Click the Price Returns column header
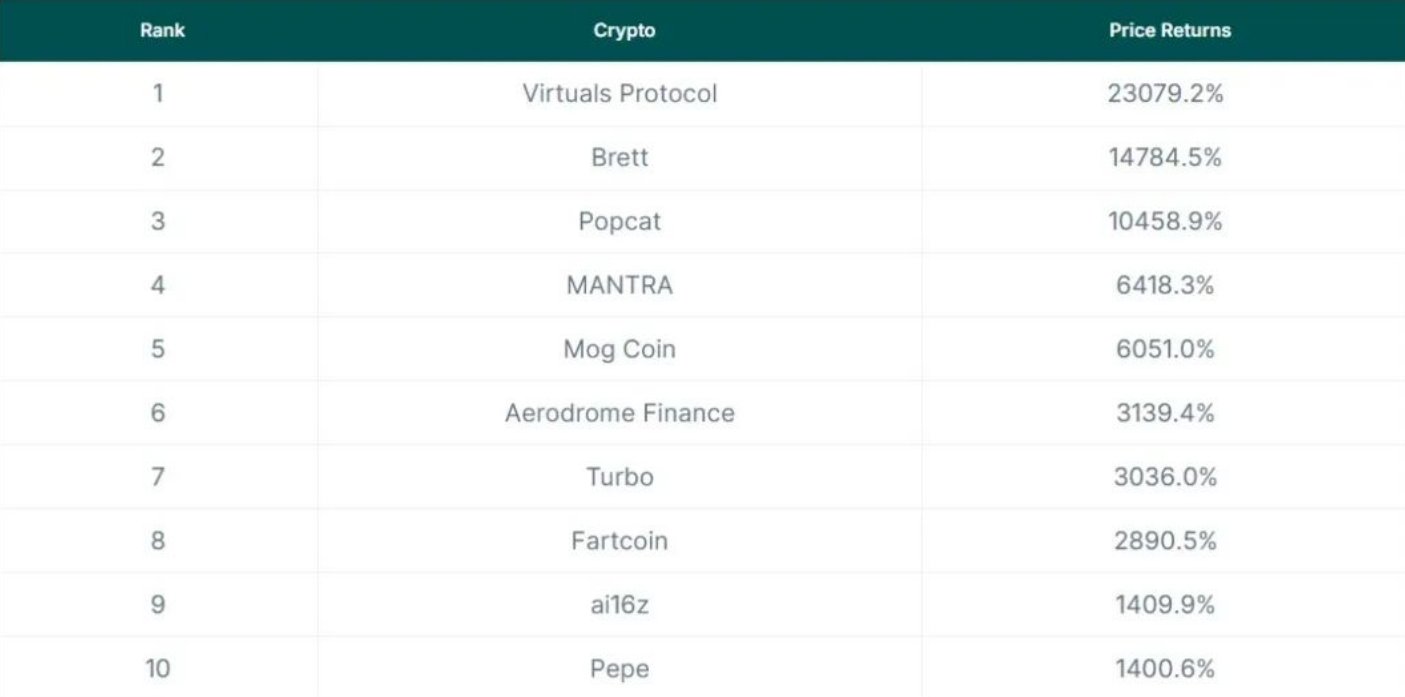Image resolution: width=1405 pixels, height=697 pixels. pyautogui.click(x=1169, y=30)
